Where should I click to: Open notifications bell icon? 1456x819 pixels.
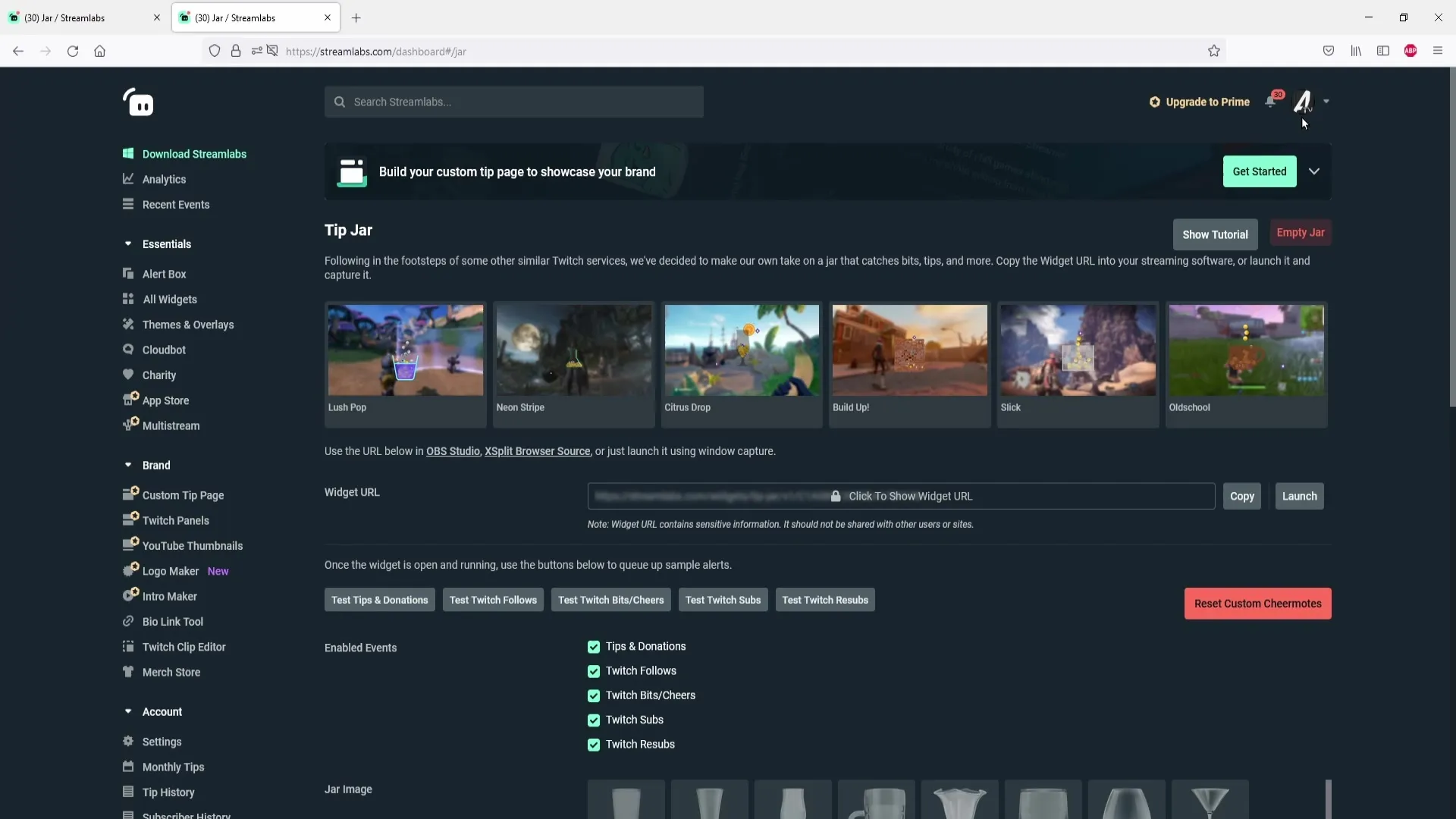pyautogui.click(x=1271, y=102)
